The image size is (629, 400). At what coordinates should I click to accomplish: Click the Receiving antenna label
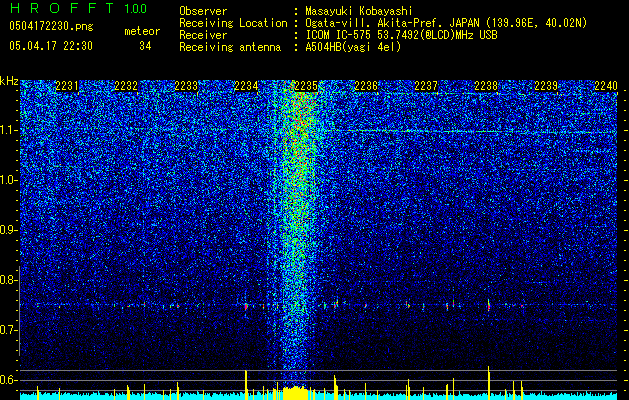[x=230, y=47]
